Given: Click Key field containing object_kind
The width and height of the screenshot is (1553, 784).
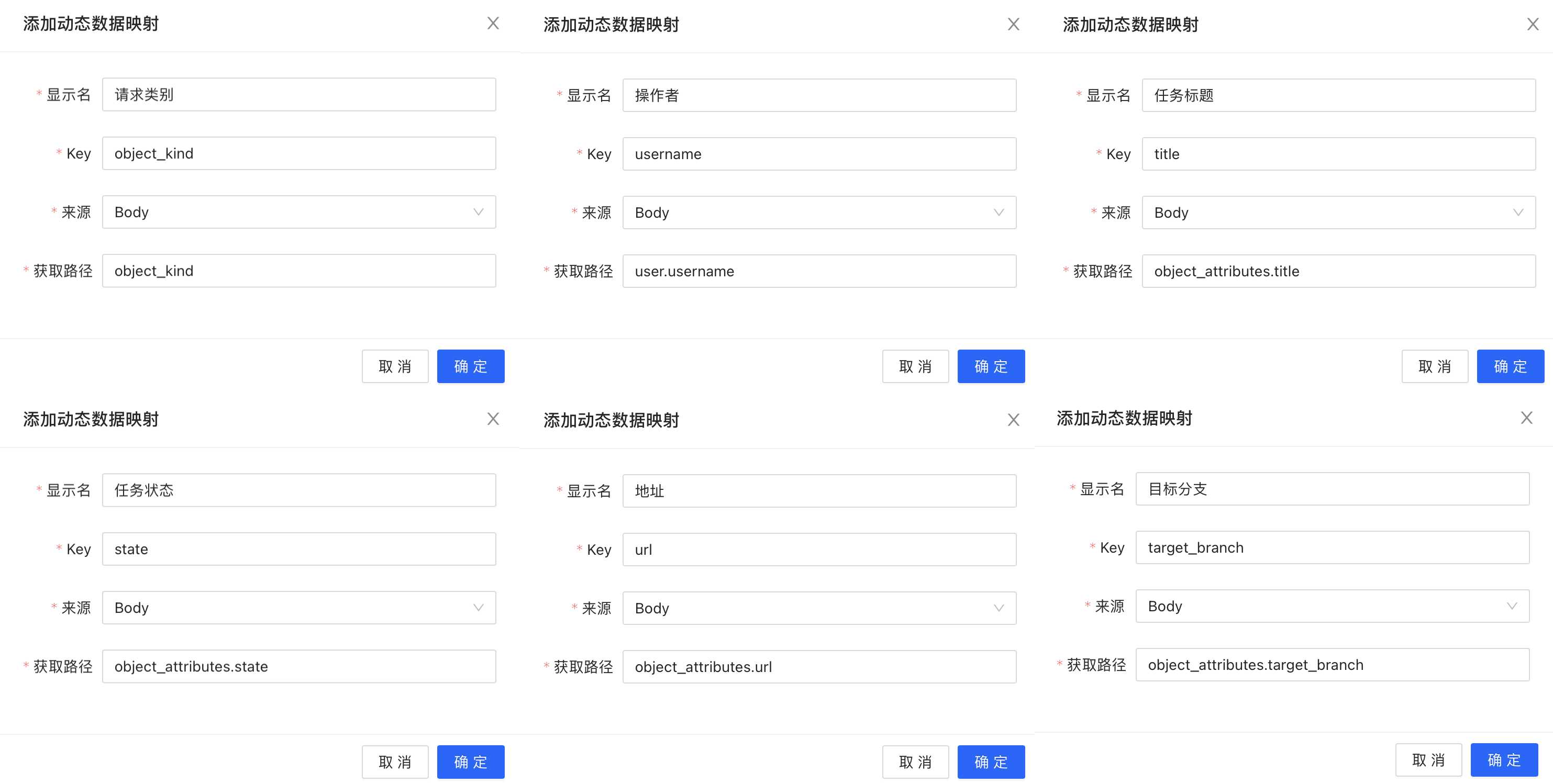Looking at the screenshot, I should tap(299, 154).
